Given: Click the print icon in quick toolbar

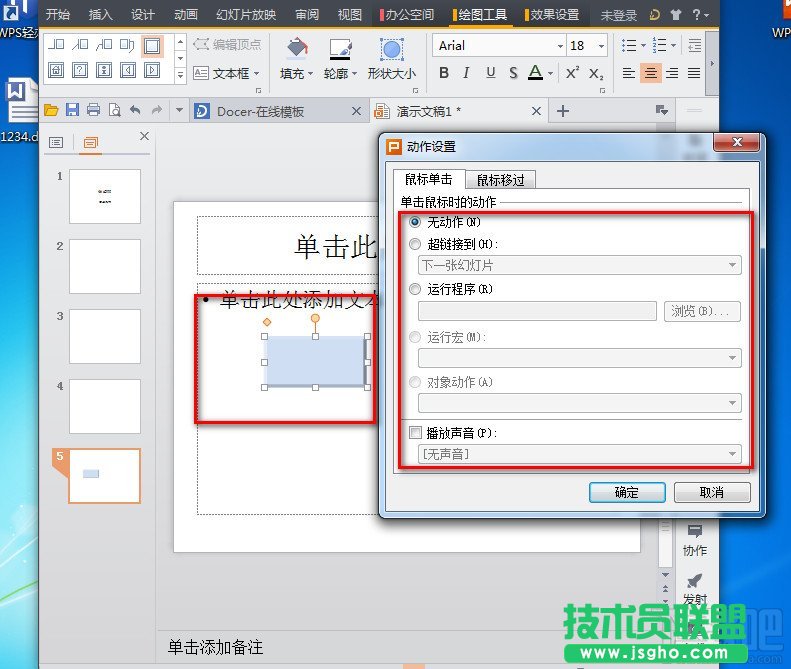Looking at the screenshot, I should 93,111.
